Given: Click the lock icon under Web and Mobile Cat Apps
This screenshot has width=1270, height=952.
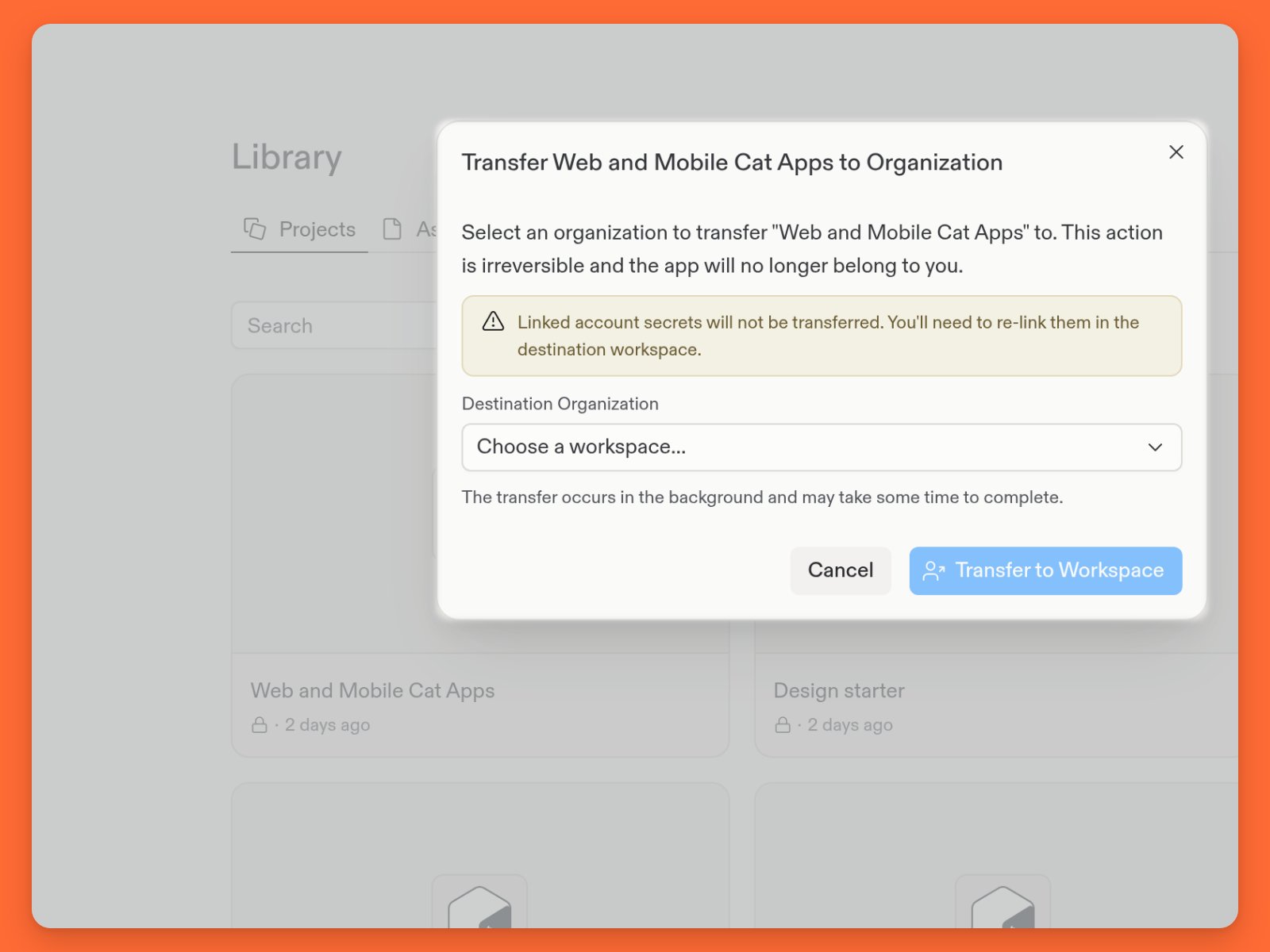Looking at the screenshot, I should pyautogui.click(x=260, y=725).
